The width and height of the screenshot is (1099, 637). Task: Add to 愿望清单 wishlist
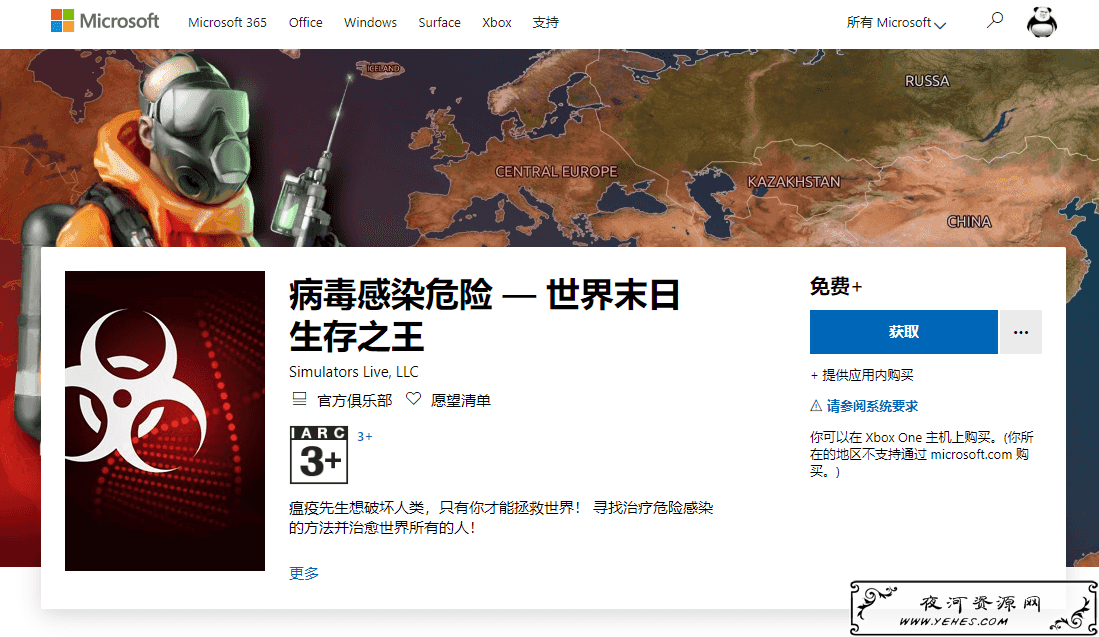click(x=460, y=400)
